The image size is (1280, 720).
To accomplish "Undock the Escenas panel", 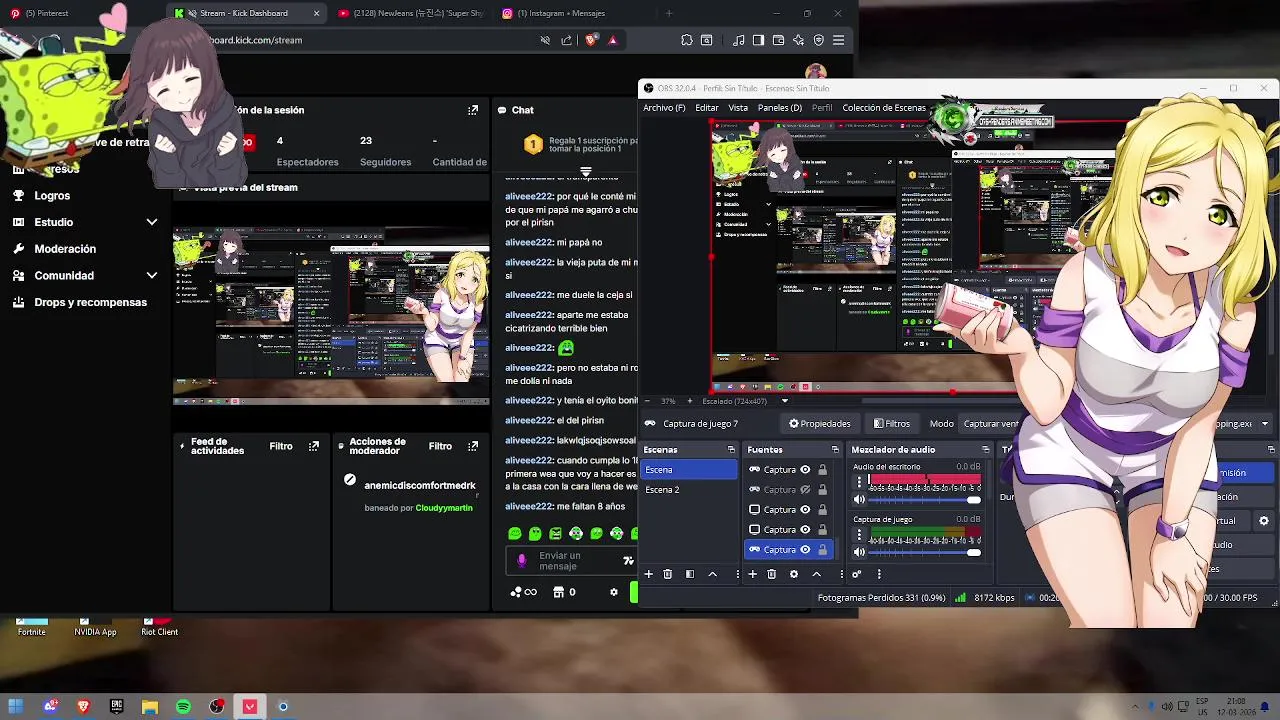I will pos(731,450).
